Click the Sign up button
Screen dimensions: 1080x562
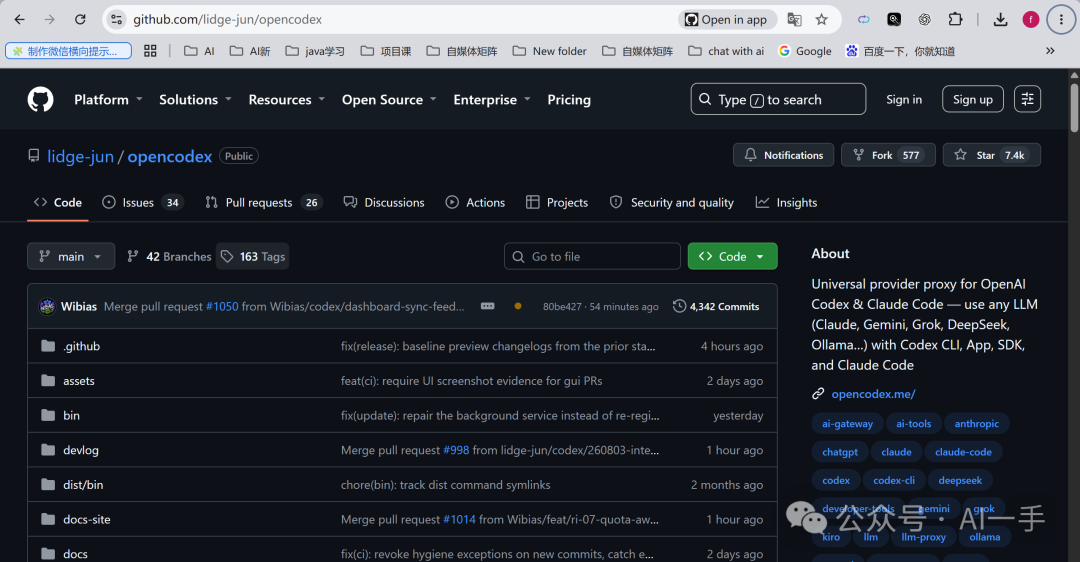click(x=973, y=99)
